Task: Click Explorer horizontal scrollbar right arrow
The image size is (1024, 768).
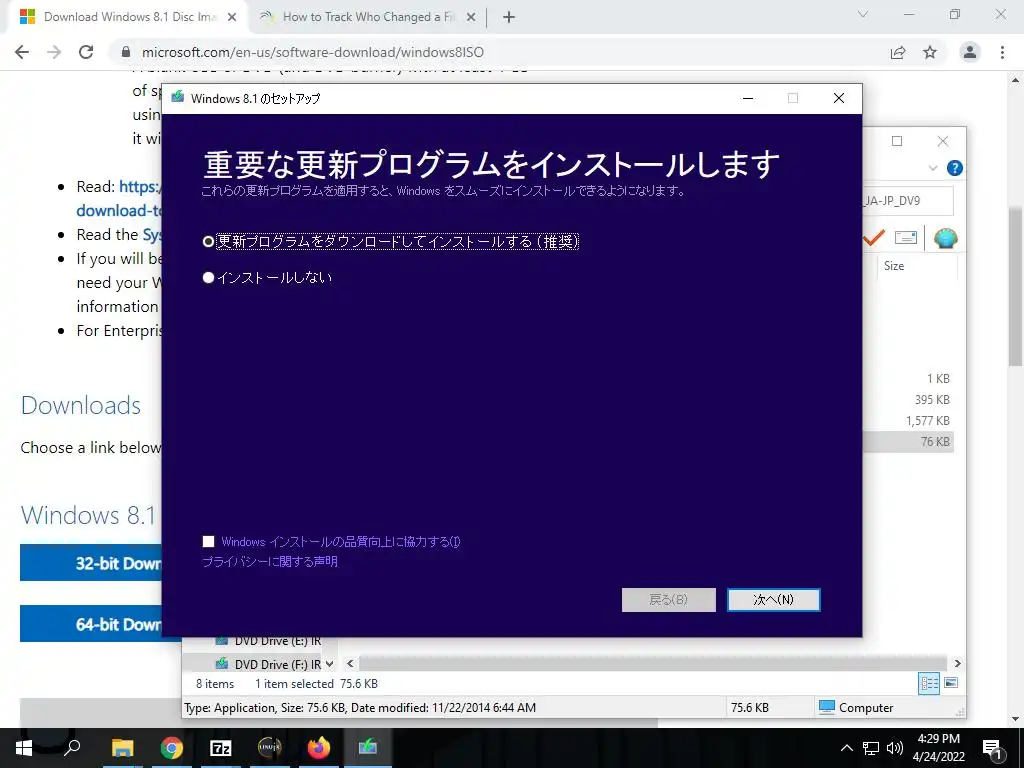Action: [957, 664]
